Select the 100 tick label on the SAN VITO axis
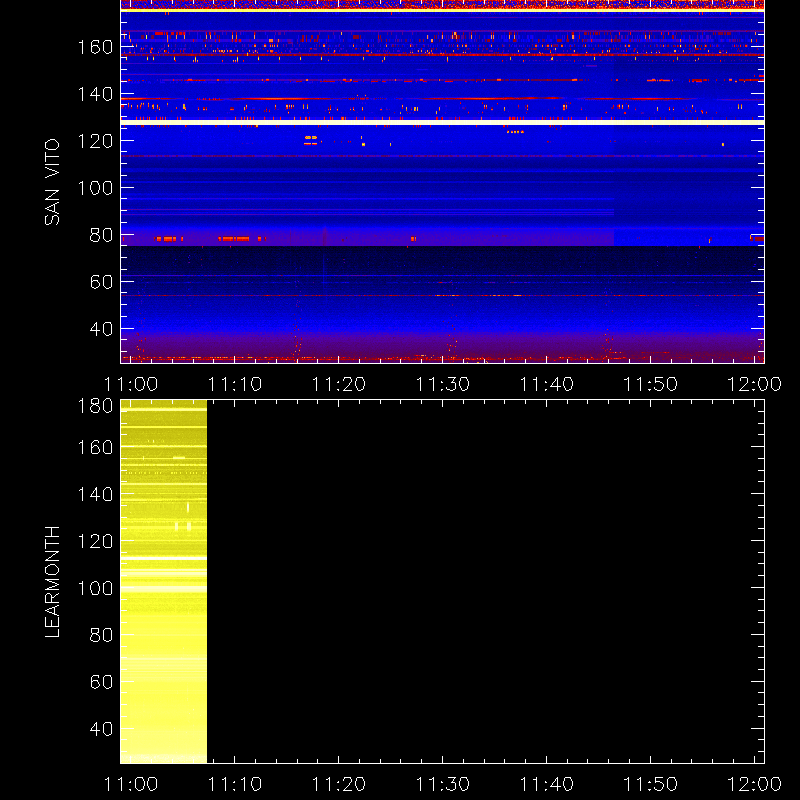The image size is (800, 800). point(95,188)
